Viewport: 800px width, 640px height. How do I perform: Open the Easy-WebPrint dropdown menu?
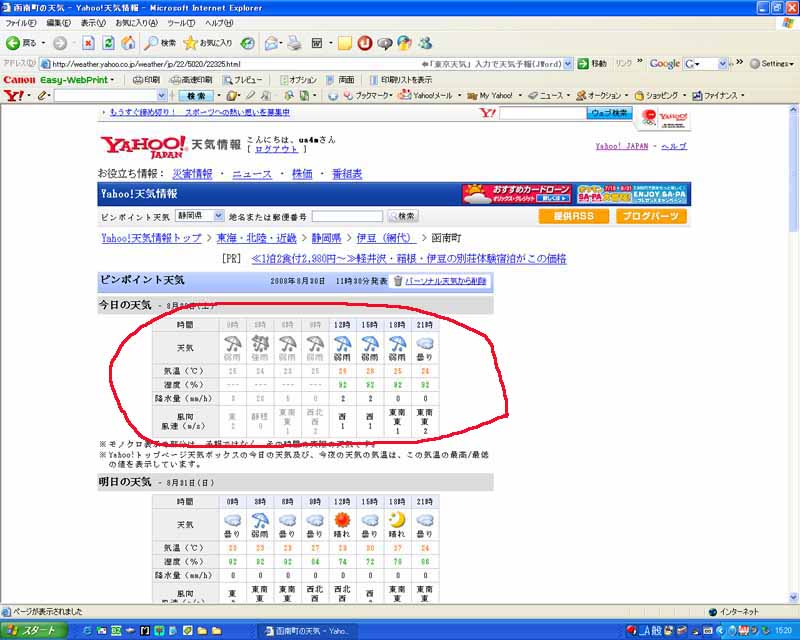pos(112,80)
